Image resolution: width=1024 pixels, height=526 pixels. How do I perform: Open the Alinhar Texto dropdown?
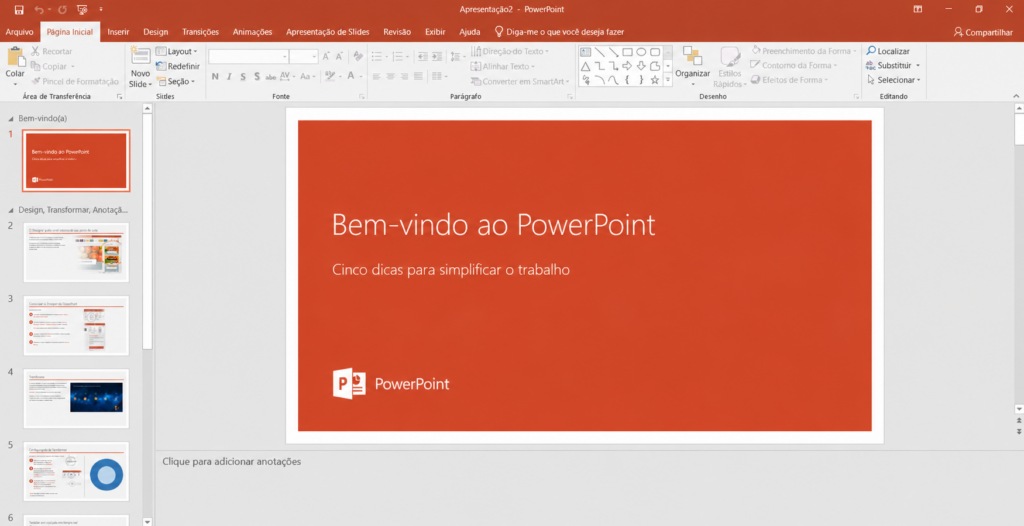point(503,66)
